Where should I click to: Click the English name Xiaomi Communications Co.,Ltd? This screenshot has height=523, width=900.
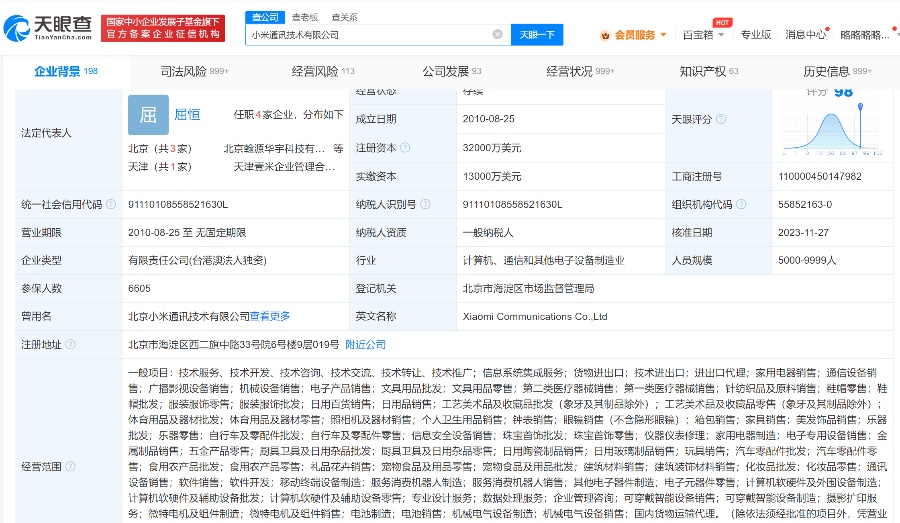(535, 316)
